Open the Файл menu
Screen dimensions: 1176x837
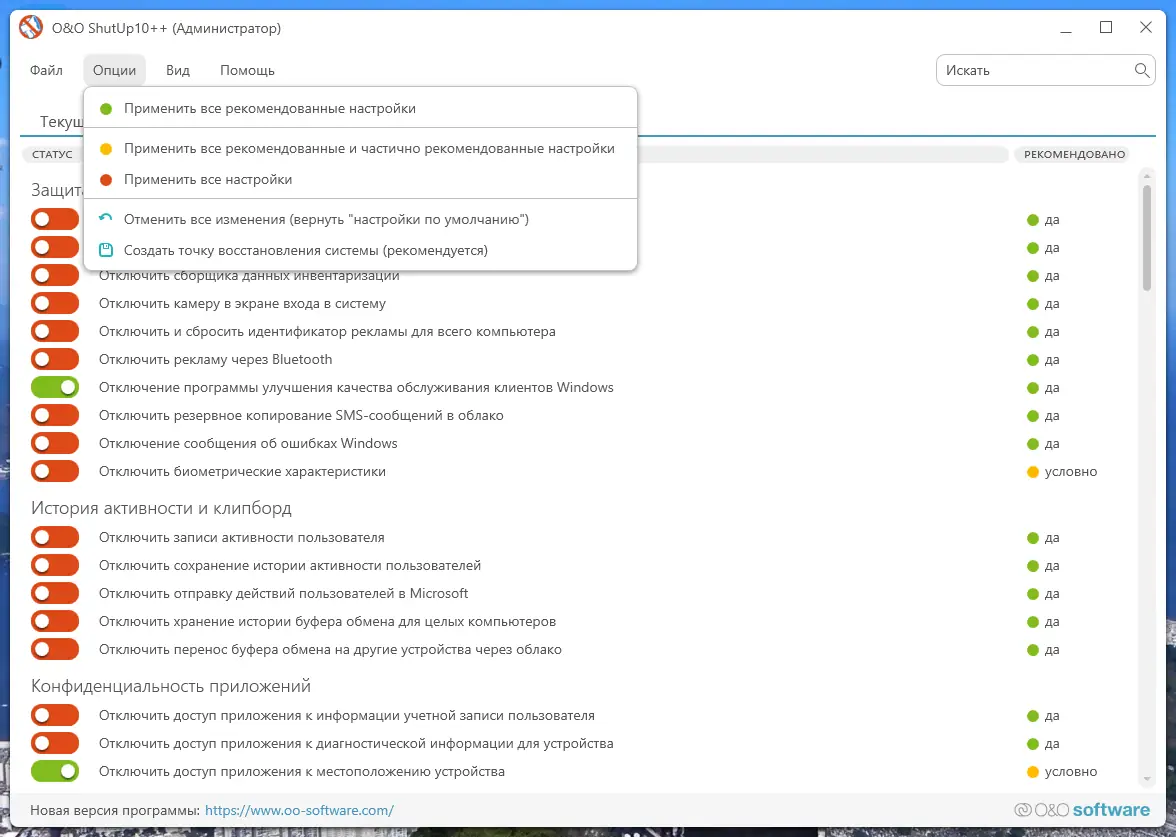click(46, 70)
